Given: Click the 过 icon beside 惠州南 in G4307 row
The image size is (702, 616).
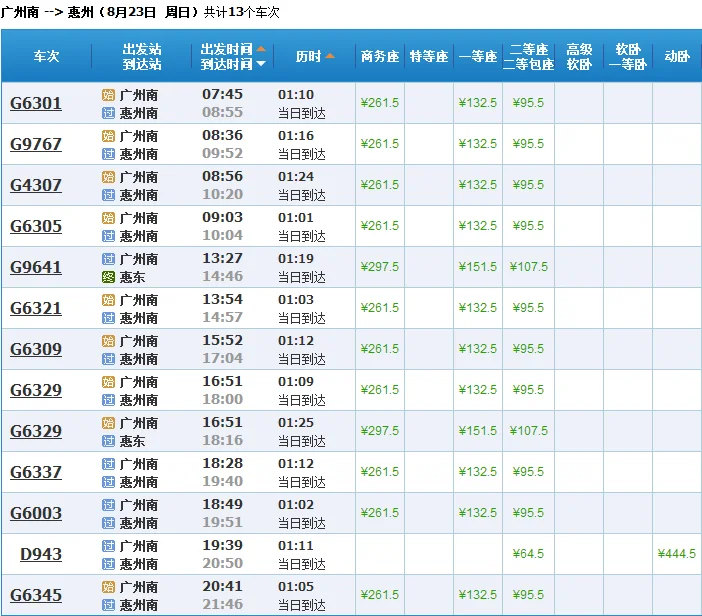Looking at the screenshot, I should click(x=108, y=195).
